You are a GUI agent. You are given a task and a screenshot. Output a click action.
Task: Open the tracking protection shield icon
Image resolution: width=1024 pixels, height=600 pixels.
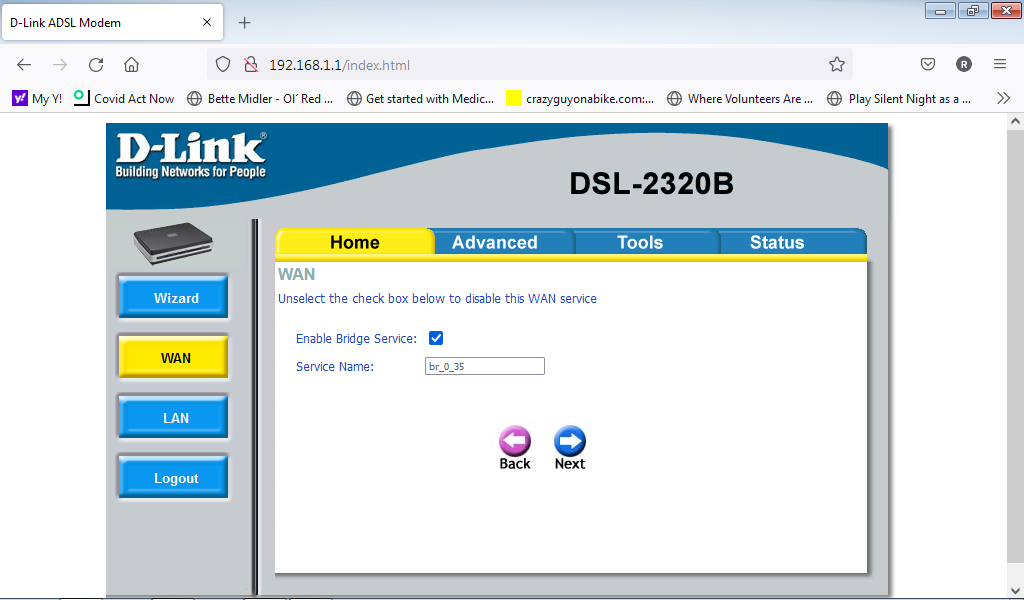point(223,65)
